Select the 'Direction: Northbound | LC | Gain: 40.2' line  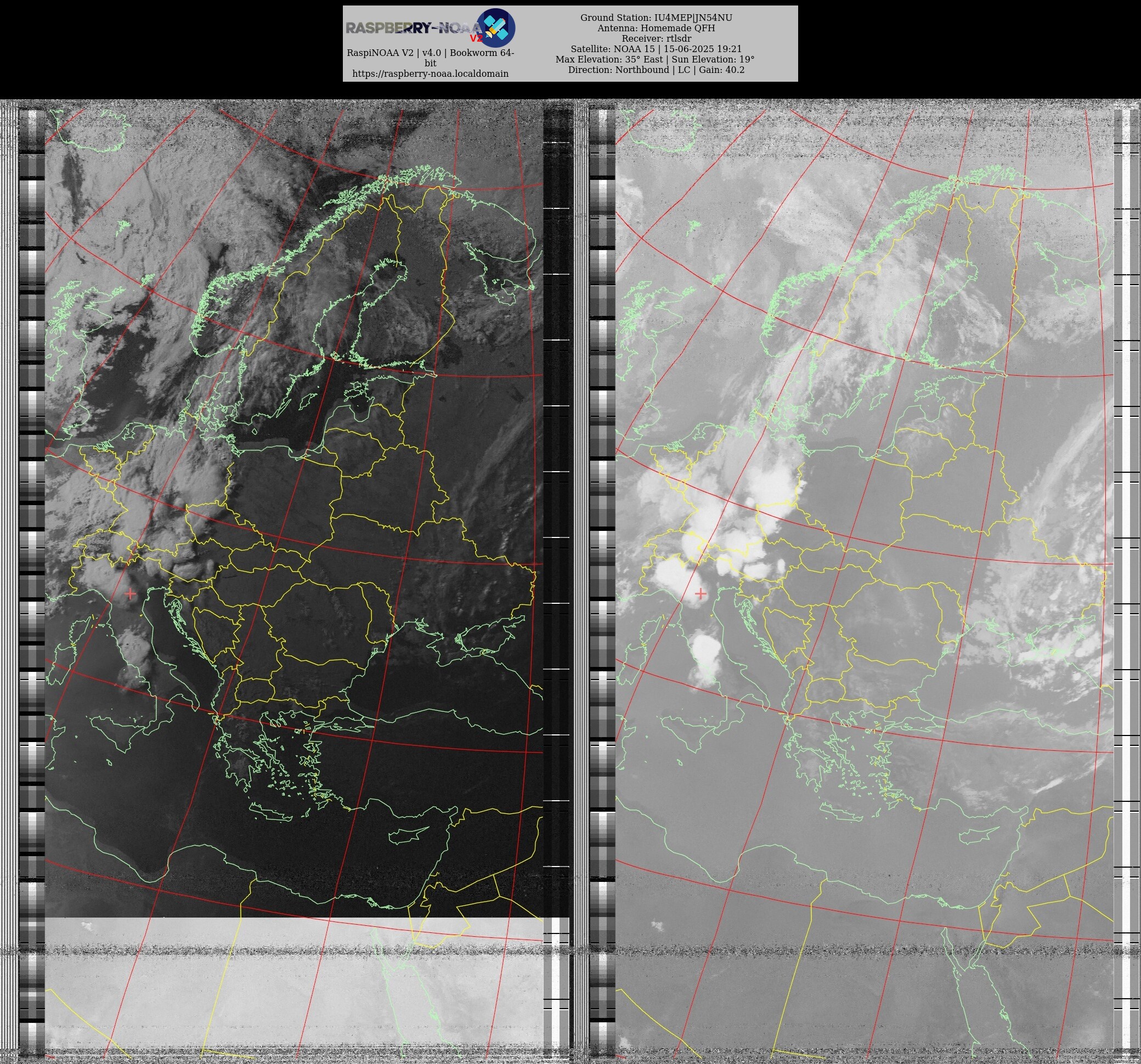(656, 70)
